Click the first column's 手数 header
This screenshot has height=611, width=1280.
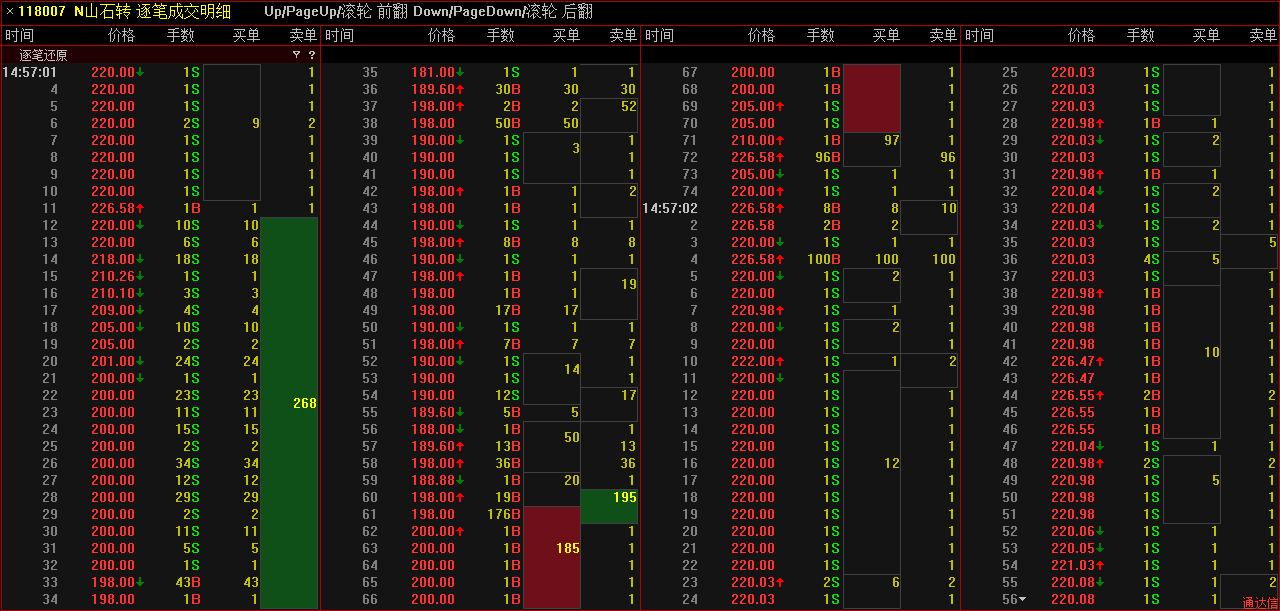(181, 35)
